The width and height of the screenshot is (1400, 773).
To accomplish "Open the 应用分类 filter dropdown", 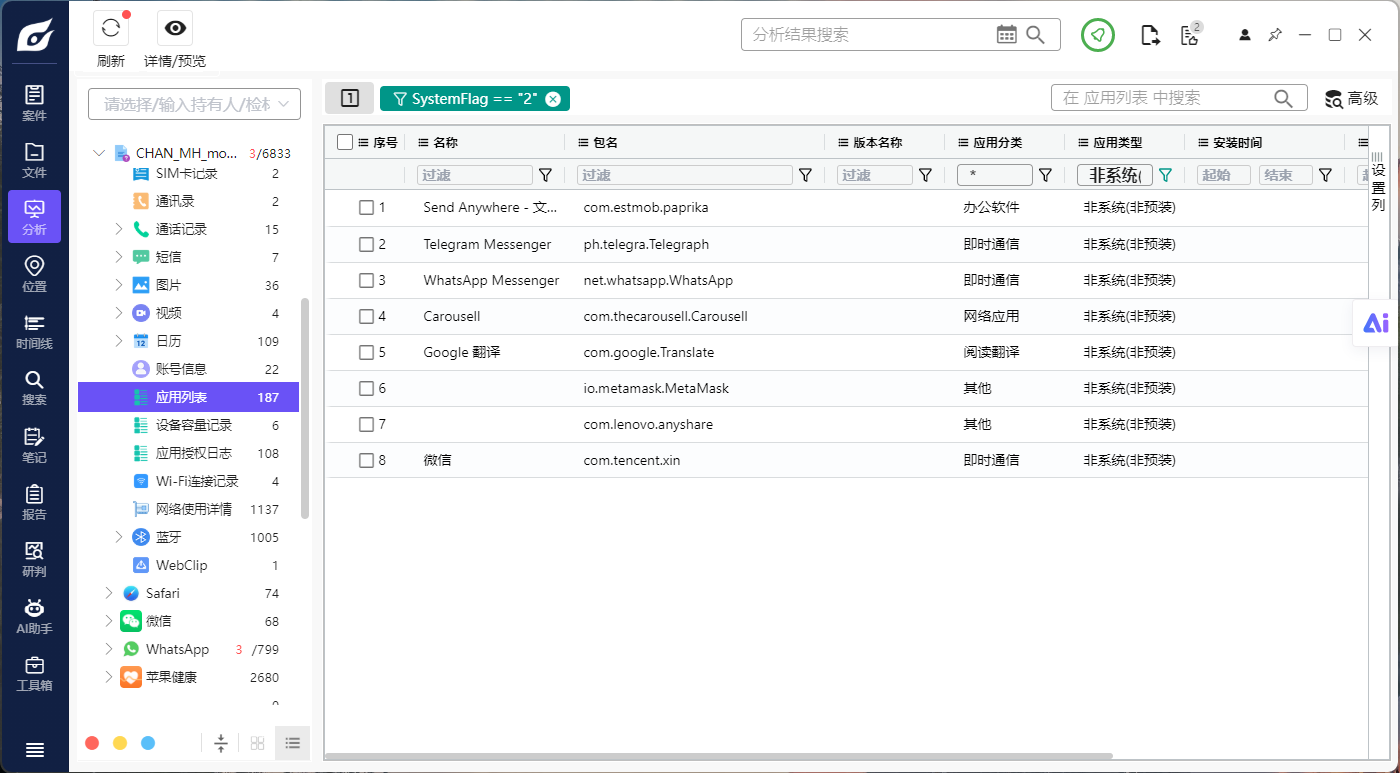I will tap(994, 175).
